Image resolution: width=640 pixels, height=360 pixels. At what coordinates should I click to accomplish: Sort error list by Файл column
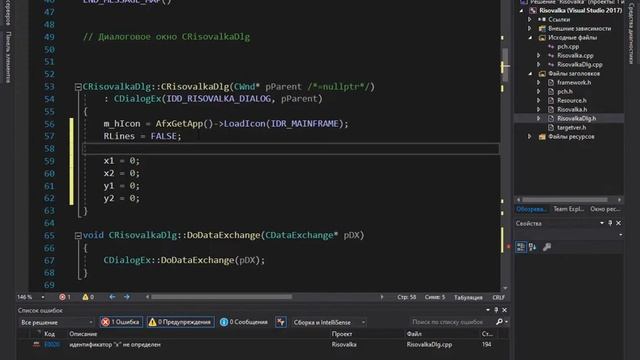(x=414, y=334)
